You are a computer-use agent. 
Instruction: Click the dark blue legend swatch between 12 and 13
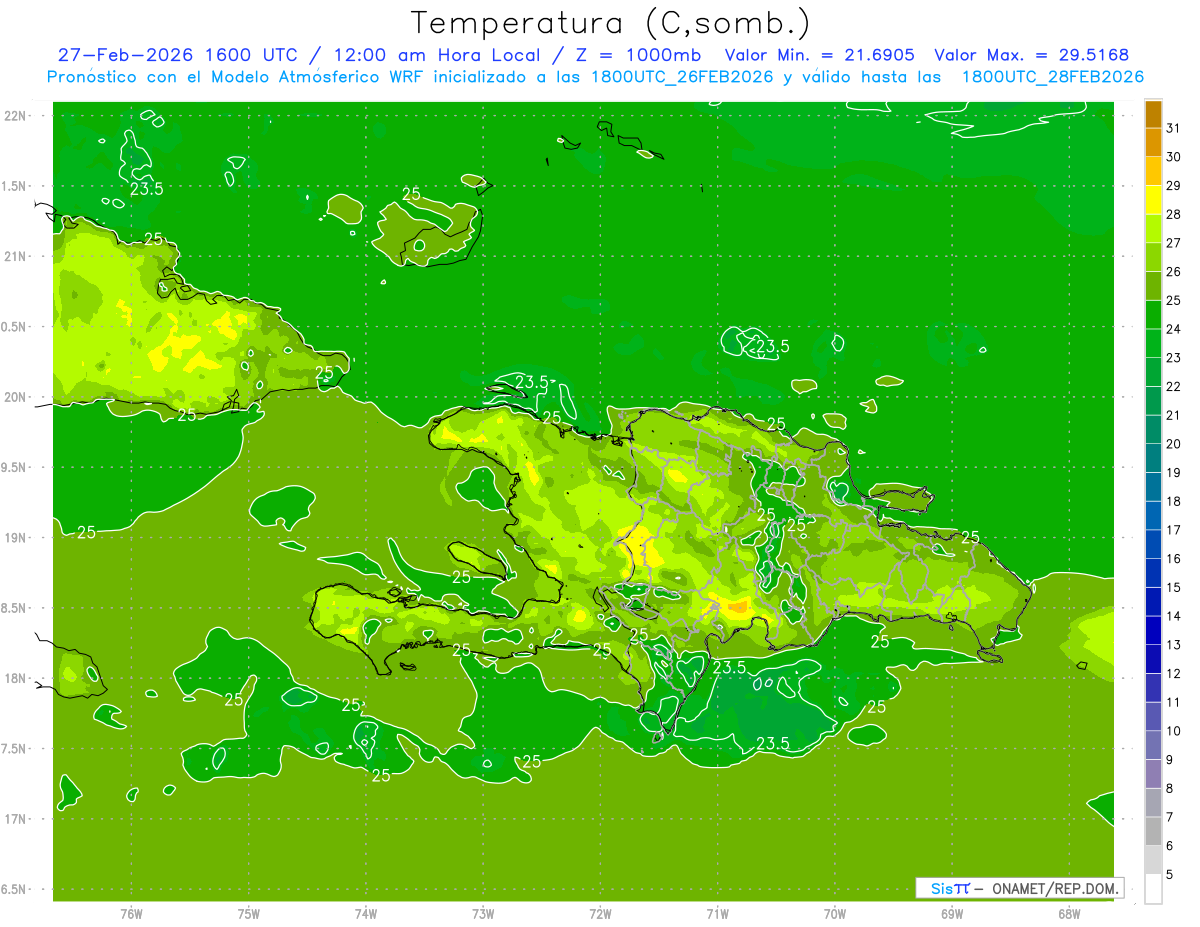tap(1153, 659)
